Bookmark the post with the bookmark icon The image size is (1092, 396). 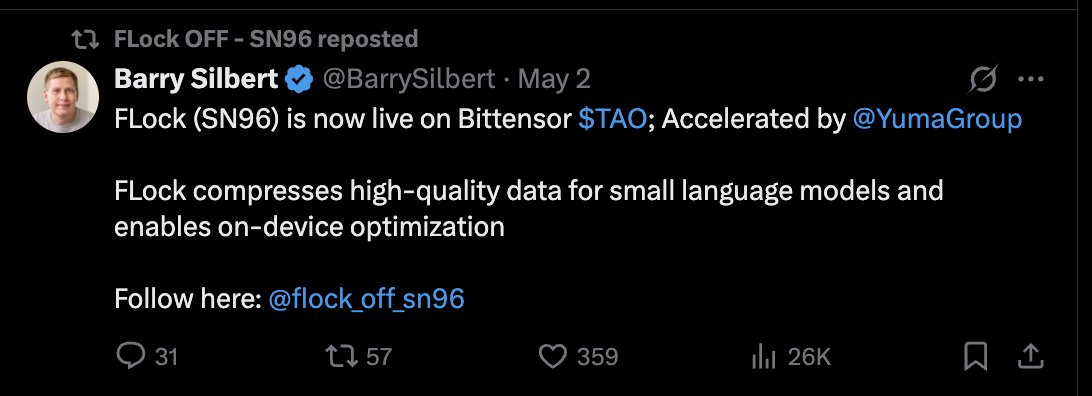(x=976, y=357)
